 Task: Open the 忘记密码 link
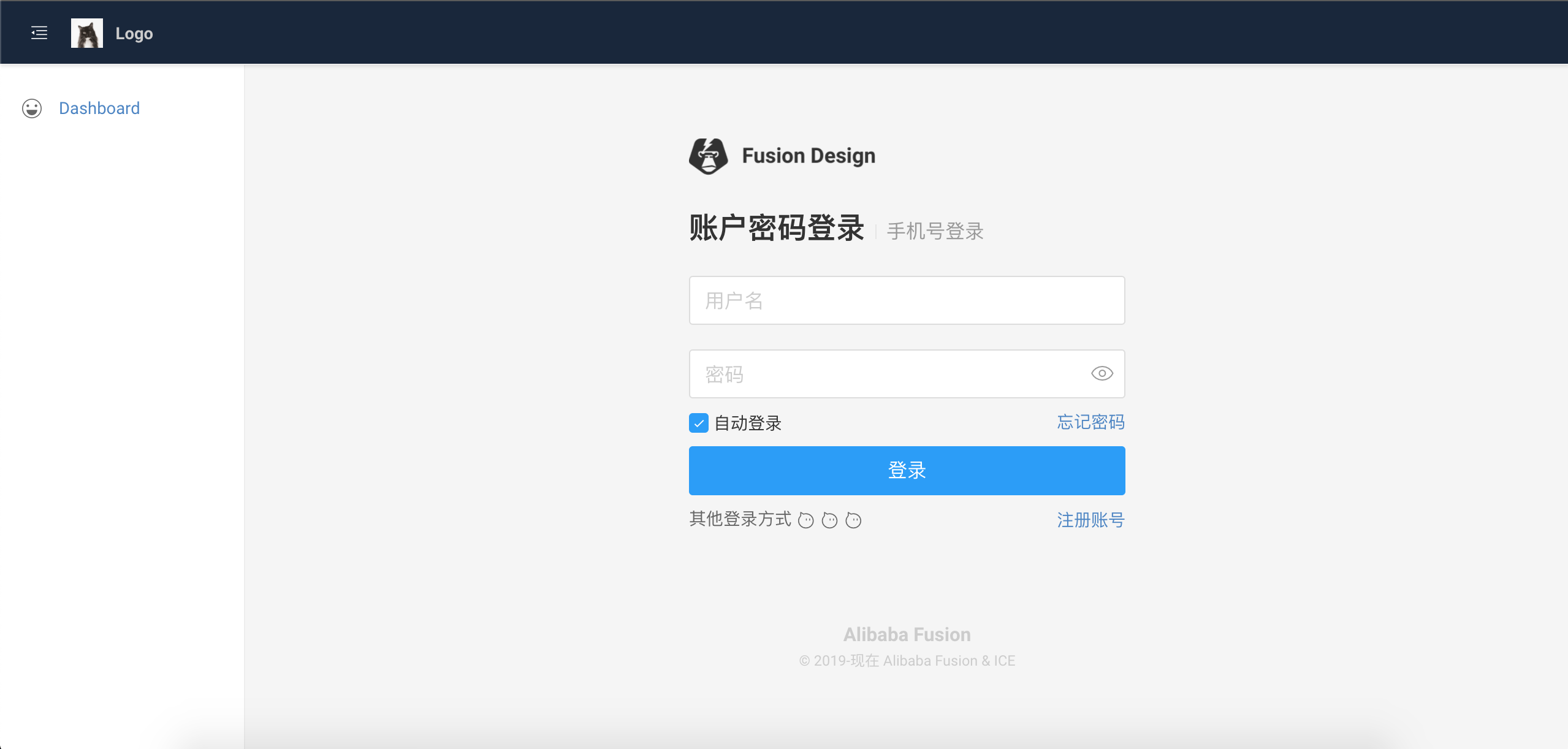(1090, 422)
